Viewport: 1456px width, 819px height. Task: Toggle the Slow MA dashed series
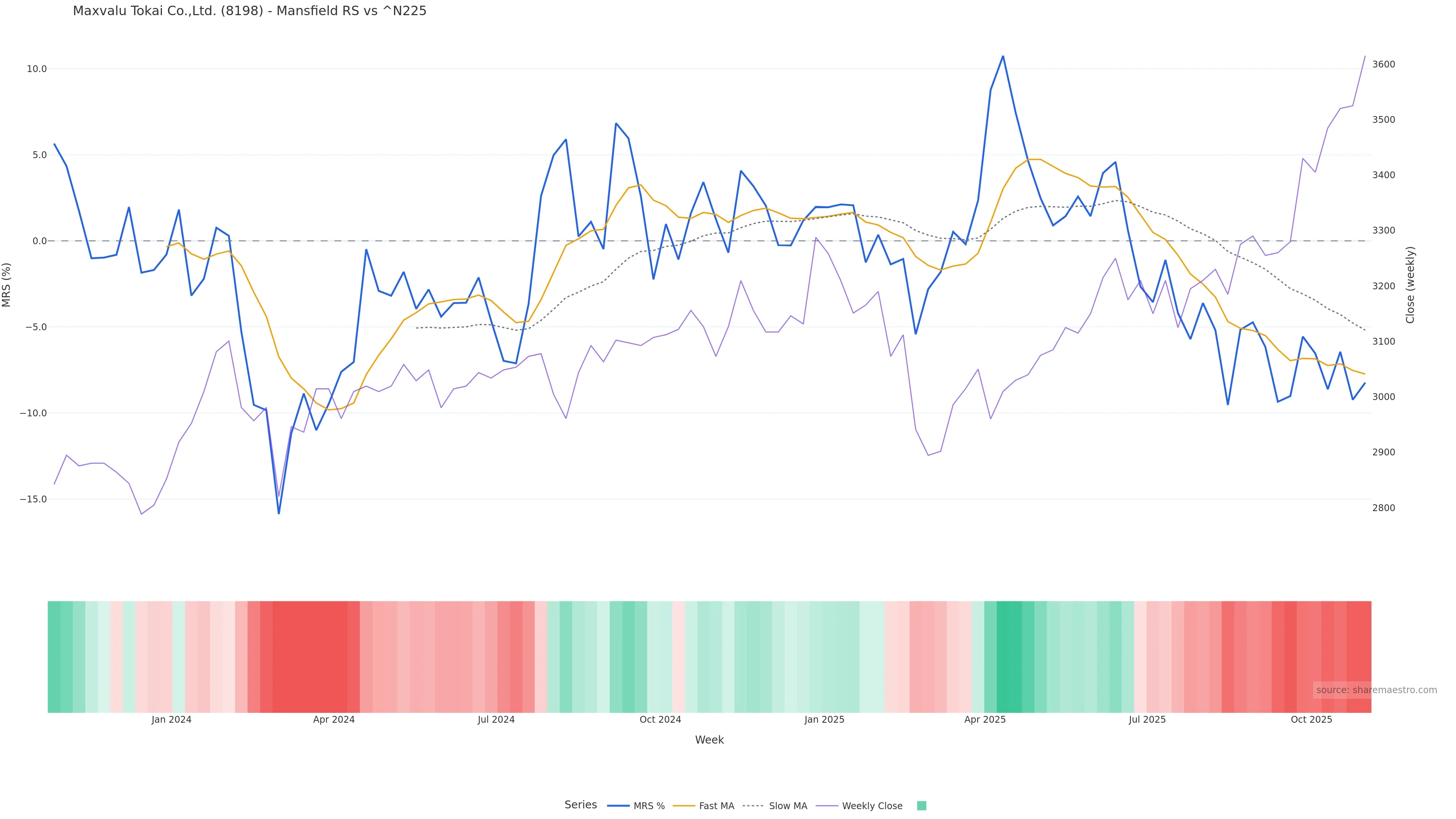click(x=788, y=806)
